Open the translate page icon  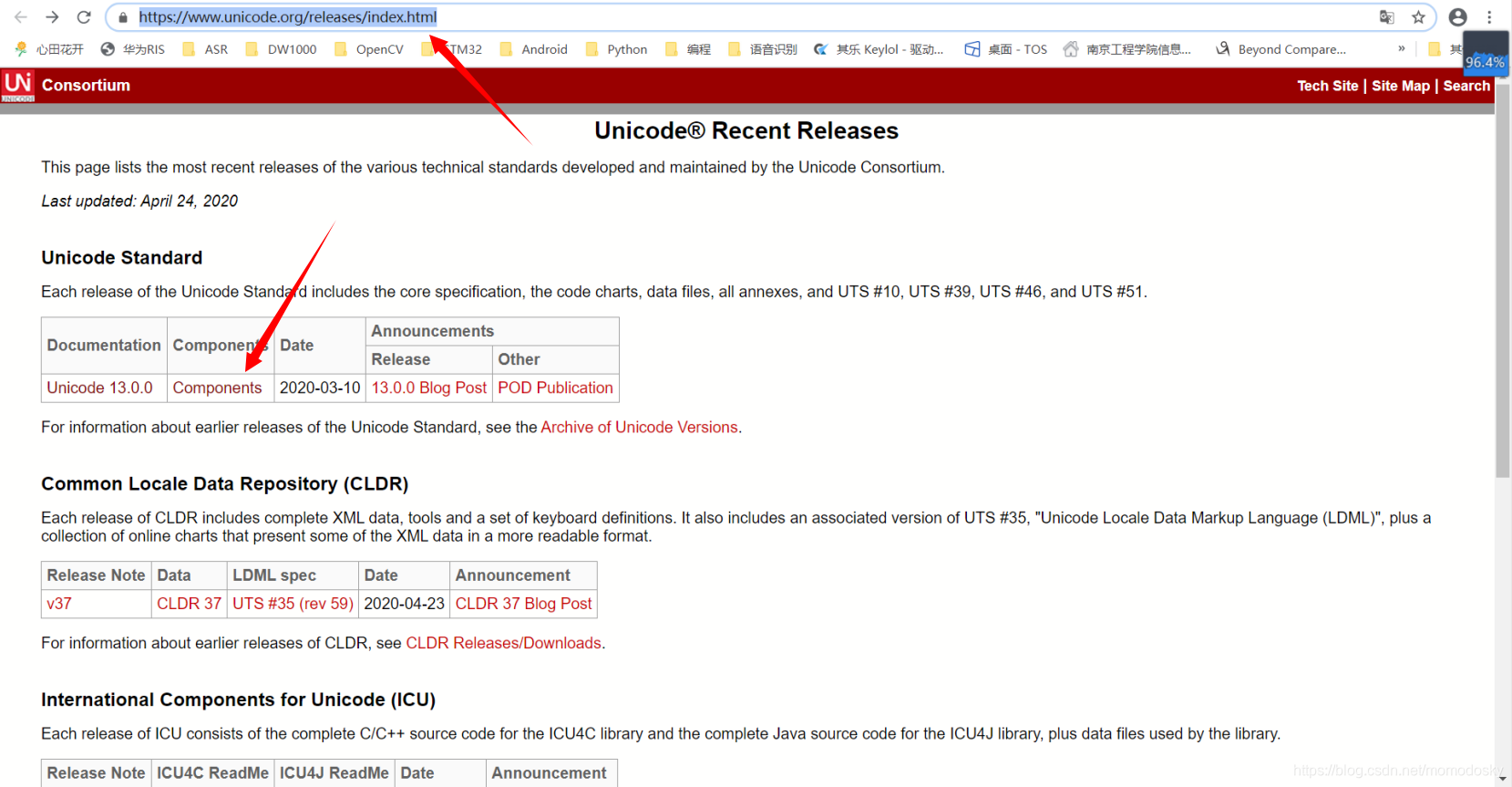(x=1386, y=17)
